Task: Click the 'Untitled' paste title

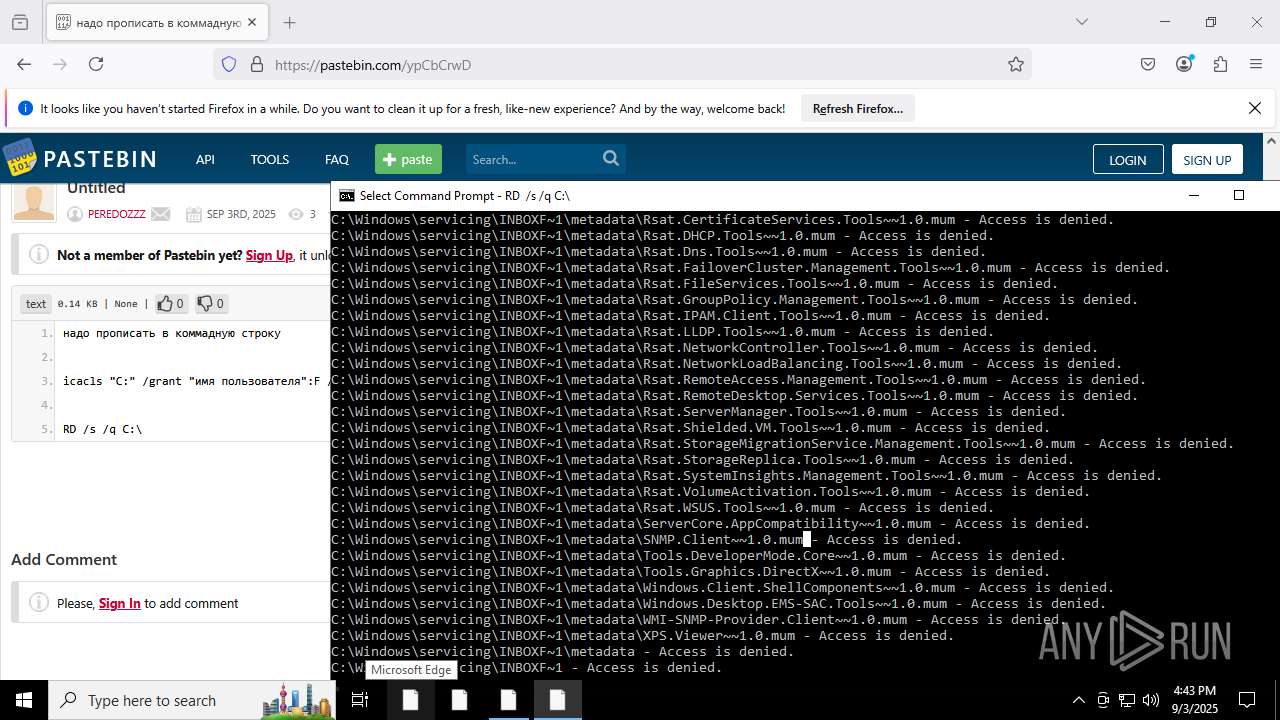Action: 96,188
